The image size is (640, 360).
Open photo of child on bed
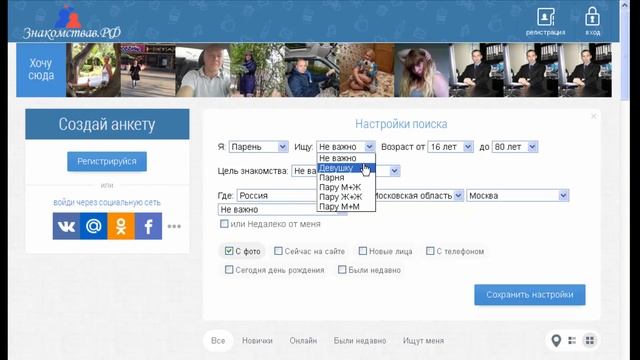coord(367,70)
